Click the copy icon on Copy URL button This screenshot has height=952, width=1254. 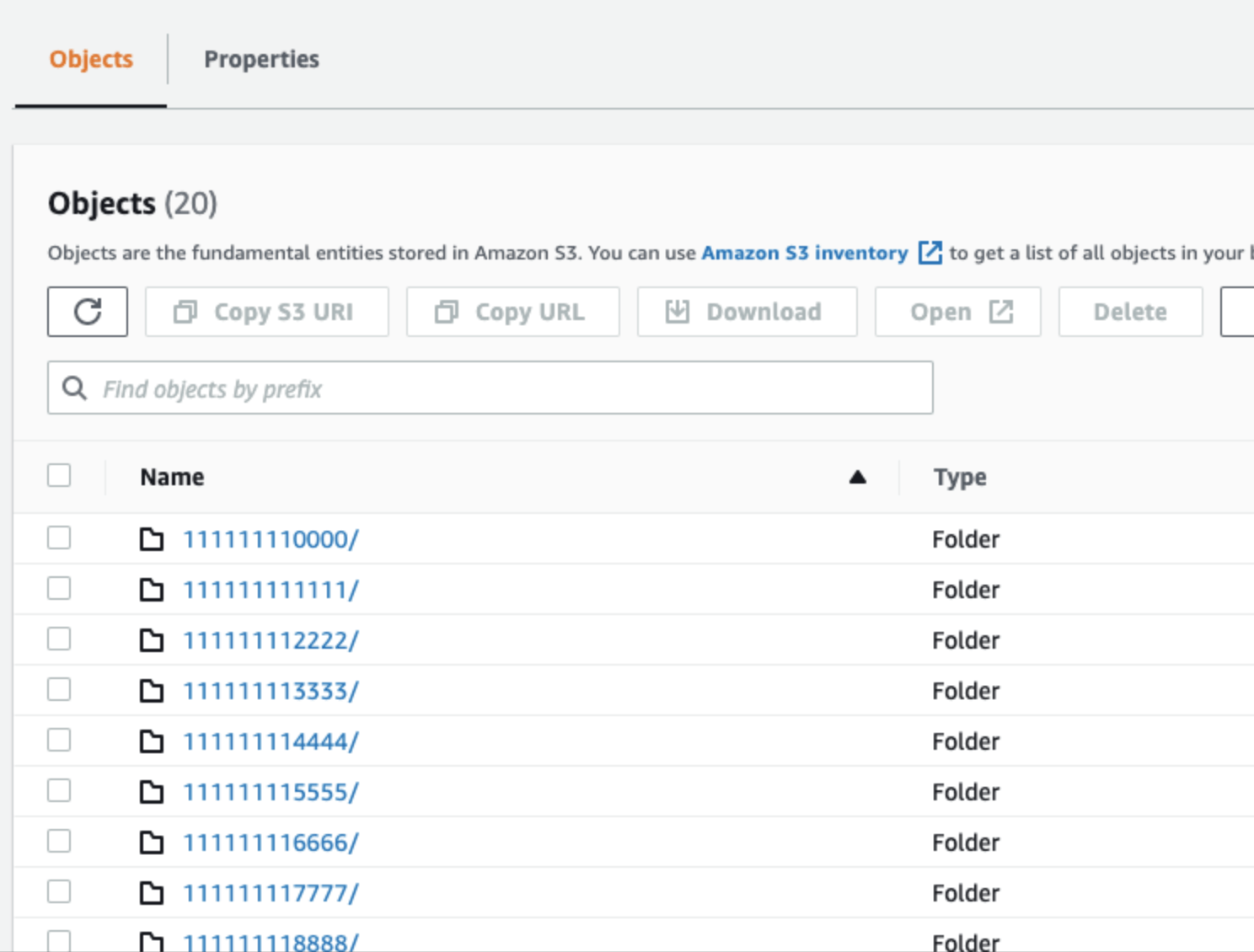447,311
